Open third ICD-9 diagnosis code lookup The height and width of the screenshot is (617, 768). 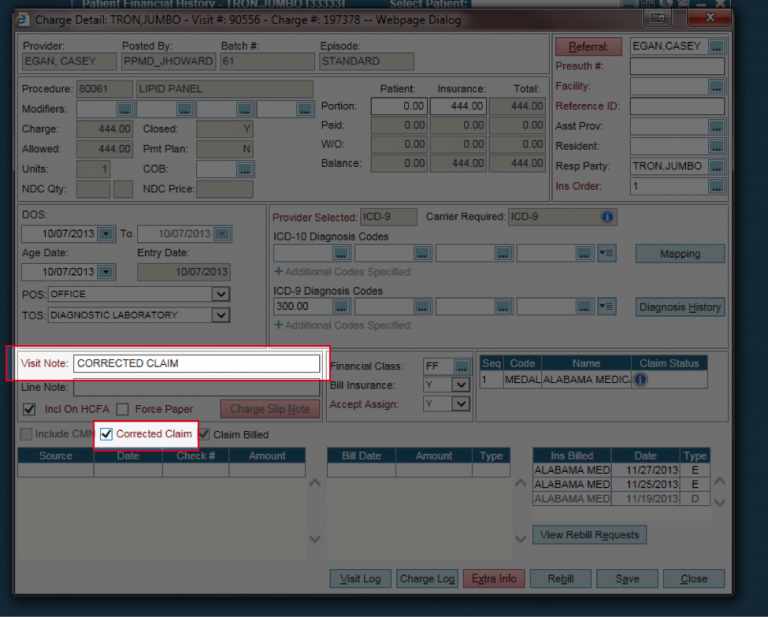click(x=503, y=307)
